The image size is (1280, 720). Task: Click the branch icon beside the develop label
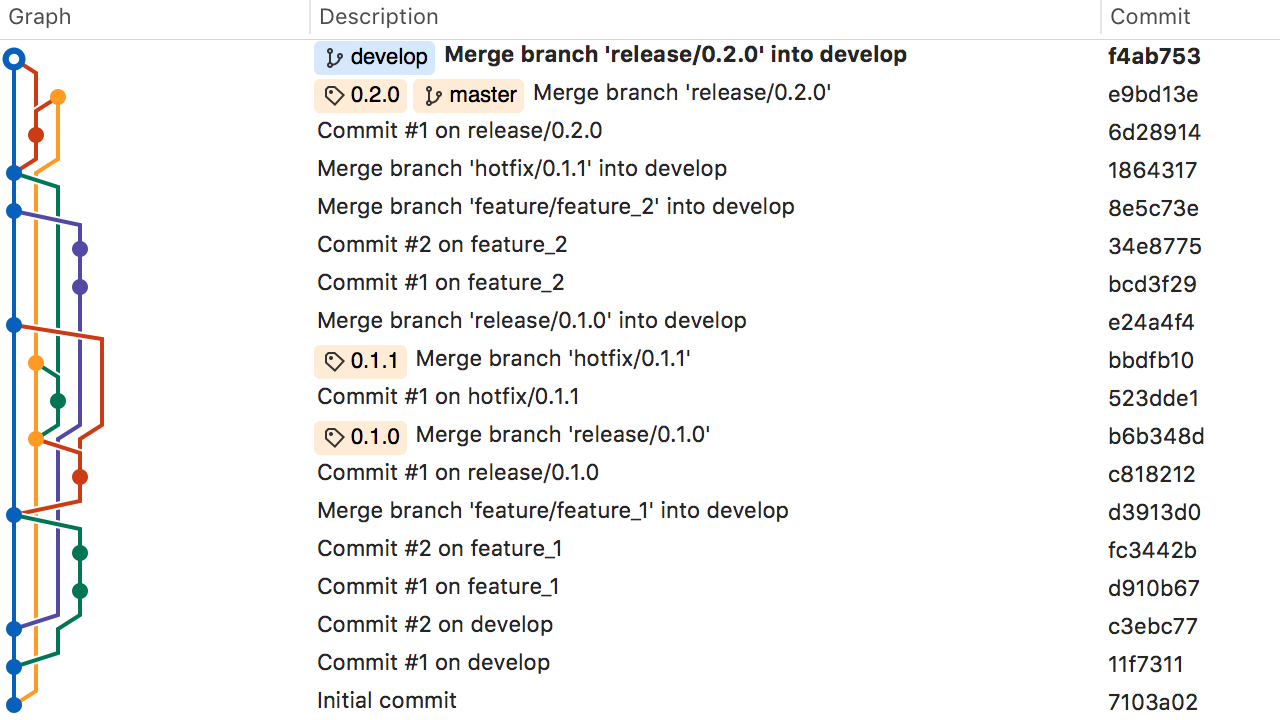(335, 57)
